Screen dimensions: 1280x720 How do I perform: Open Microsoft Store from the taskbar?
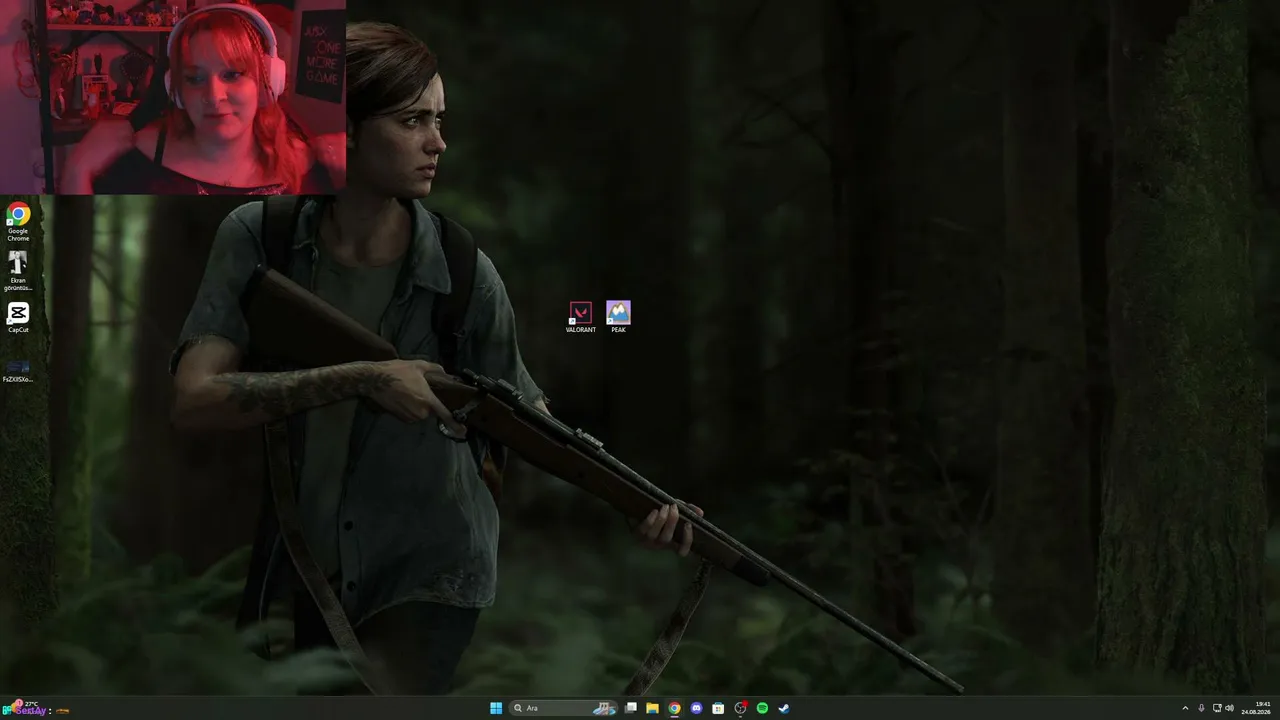718,708
